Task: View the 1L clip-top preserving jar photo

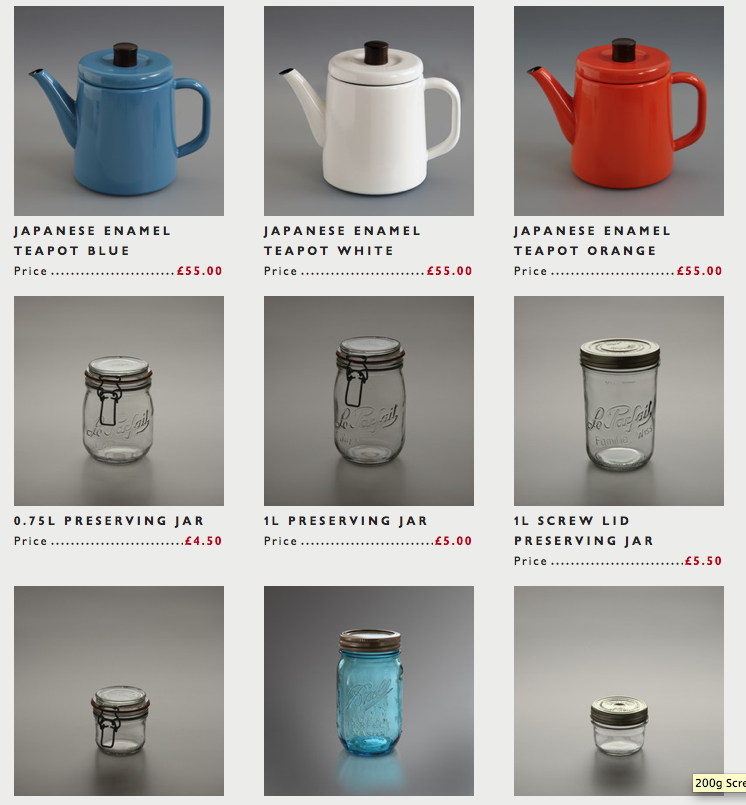Action: pos(369,400)
